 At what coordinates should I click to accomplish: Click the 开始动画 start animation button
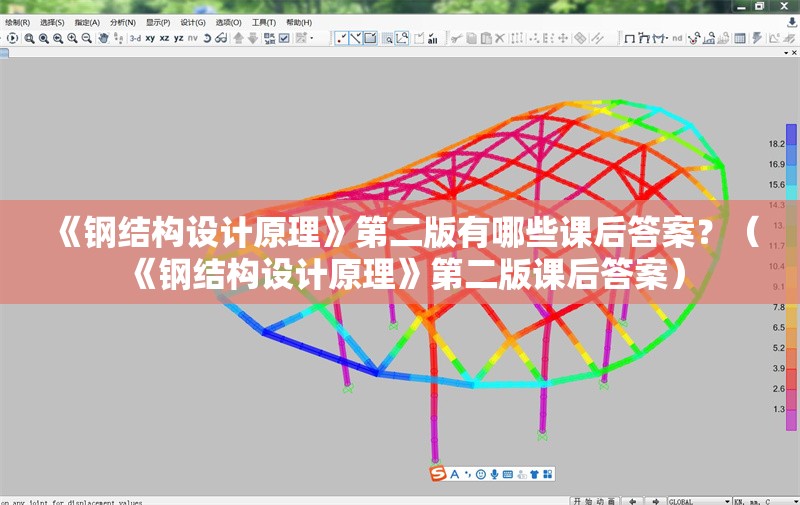coord(594,501)
